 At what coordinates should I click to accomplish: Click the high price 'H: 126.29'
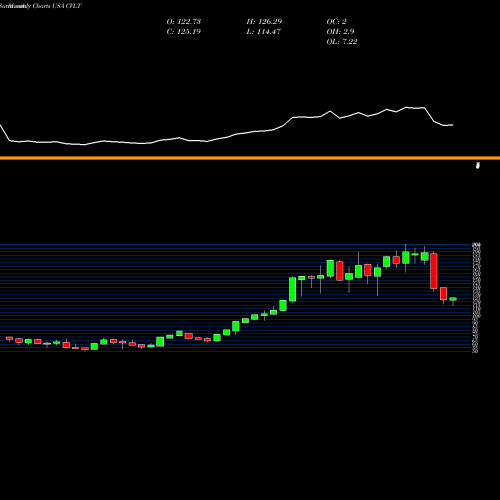[264, 22]
